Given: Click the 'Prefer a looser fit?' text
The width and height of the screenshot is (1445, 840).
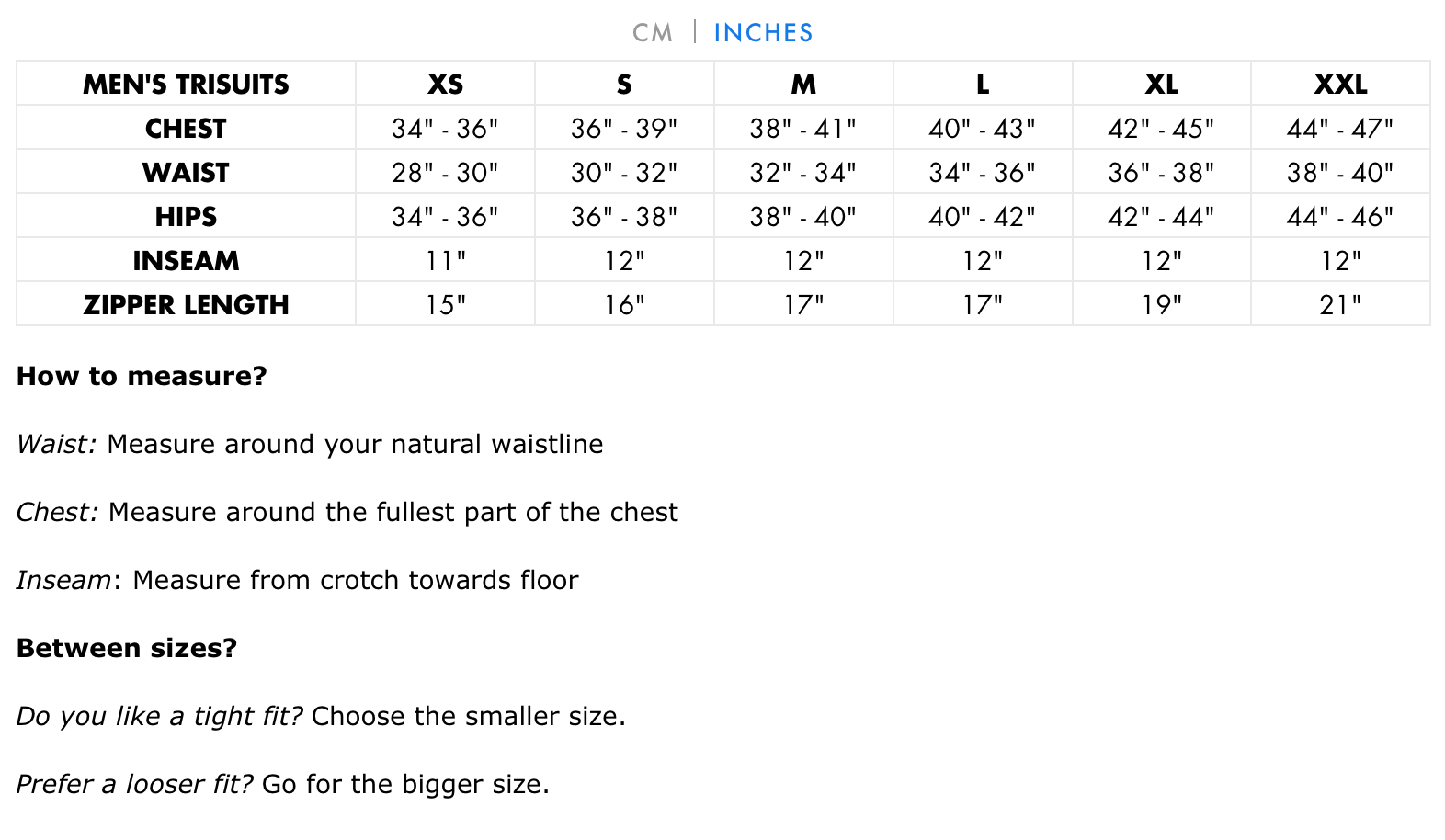Looking at the screenshot, I should tap(134, 784).
